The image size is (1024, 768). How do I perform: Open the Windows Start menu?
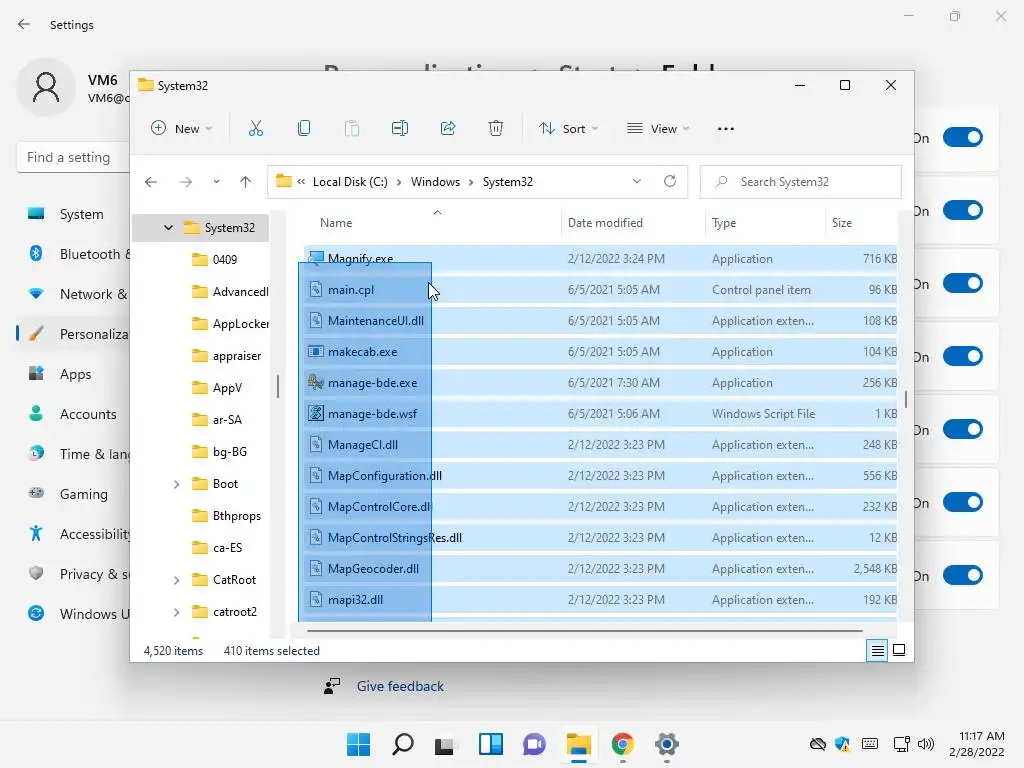click(x=358, y=744)
